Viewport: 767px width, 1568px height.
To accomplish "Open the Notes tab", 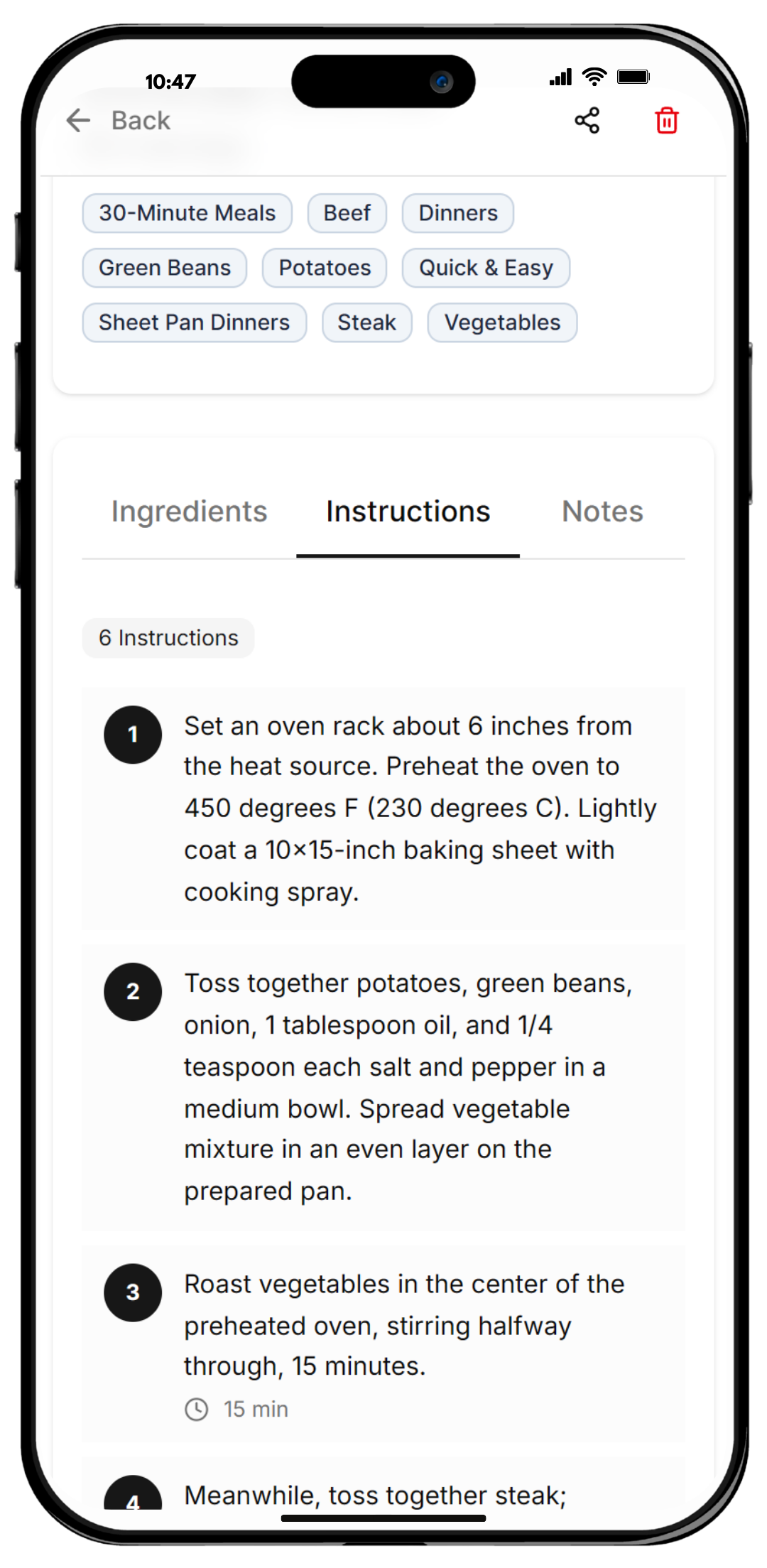I will click(x=602, y=512).
